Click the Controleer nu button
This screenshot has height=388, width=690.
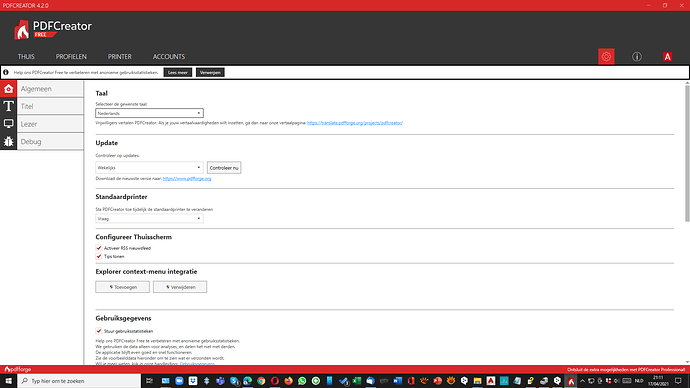click(x=224, y=168)
